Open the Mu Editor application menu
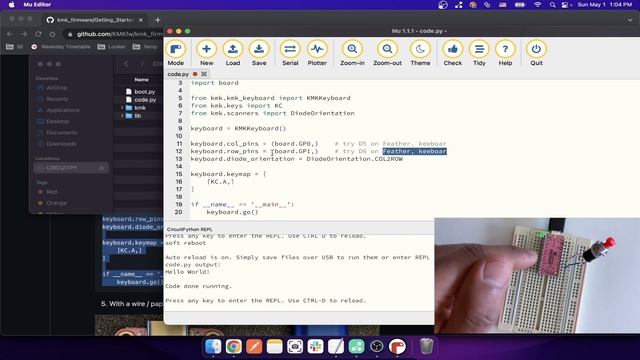This screenshot has height=360, width=640. point(37,4)
